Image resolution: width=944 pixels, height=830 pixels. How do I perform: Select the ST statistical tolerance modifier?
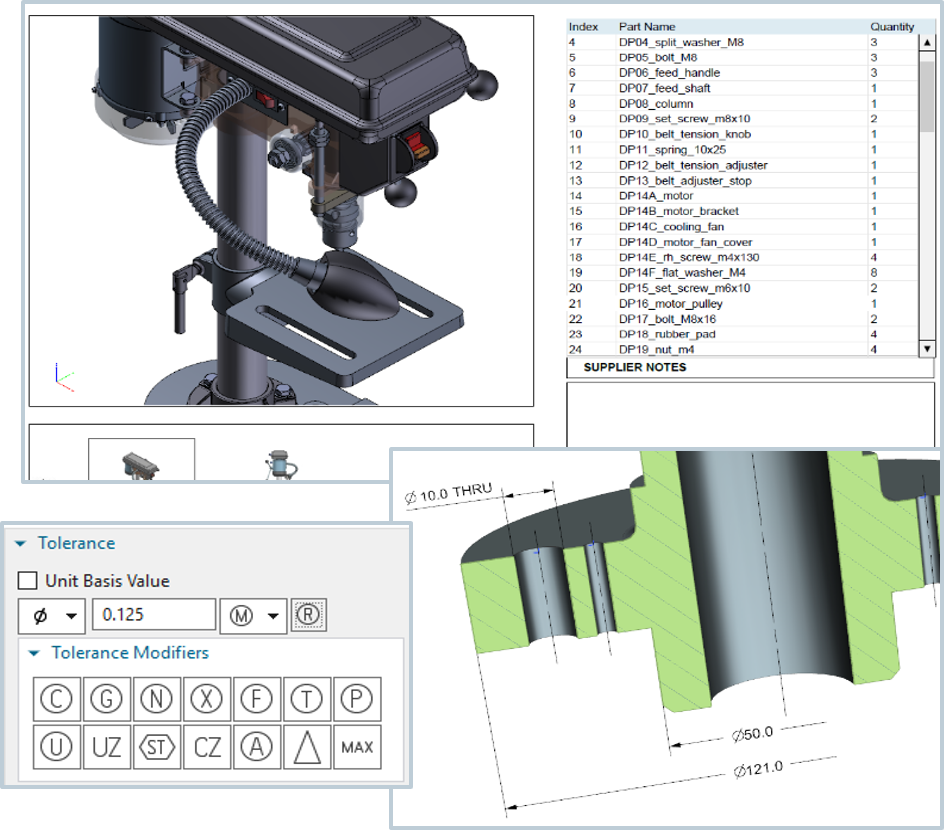(x=157, y=747)
